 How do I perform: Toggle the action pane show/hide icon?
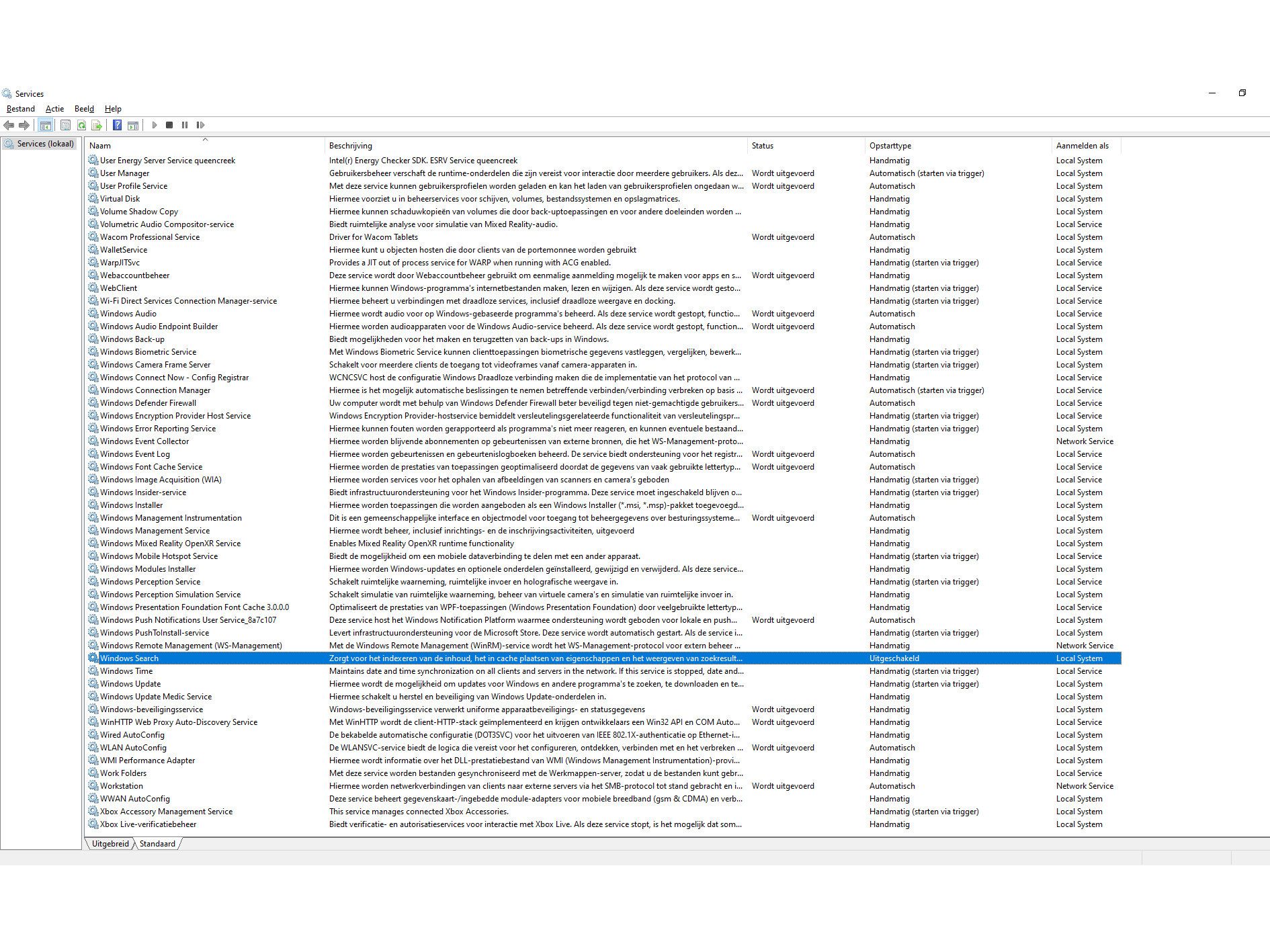pos(133,125)
